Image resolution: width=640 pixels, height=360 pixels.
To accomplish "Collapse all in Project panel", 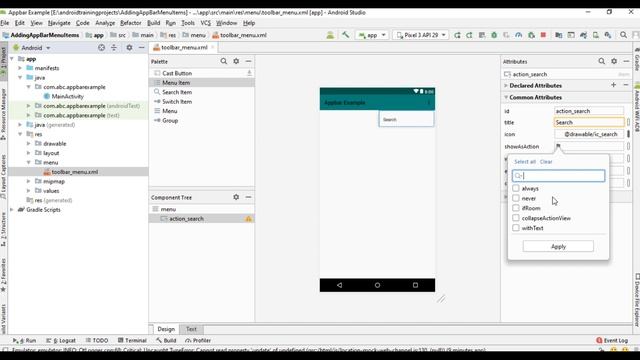I will 114,48.
